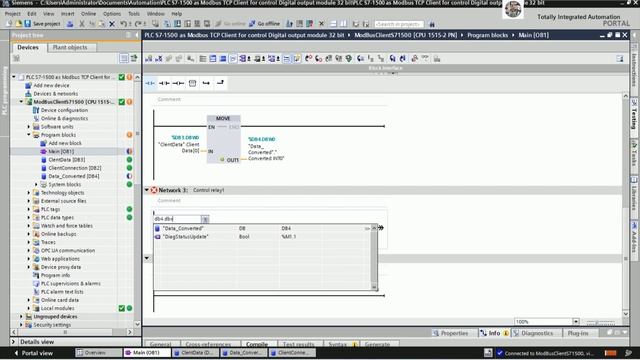The image size is (640, 360).
Task: Click the close branch icon
Action: pyautogui.click(x=220, y=83)
